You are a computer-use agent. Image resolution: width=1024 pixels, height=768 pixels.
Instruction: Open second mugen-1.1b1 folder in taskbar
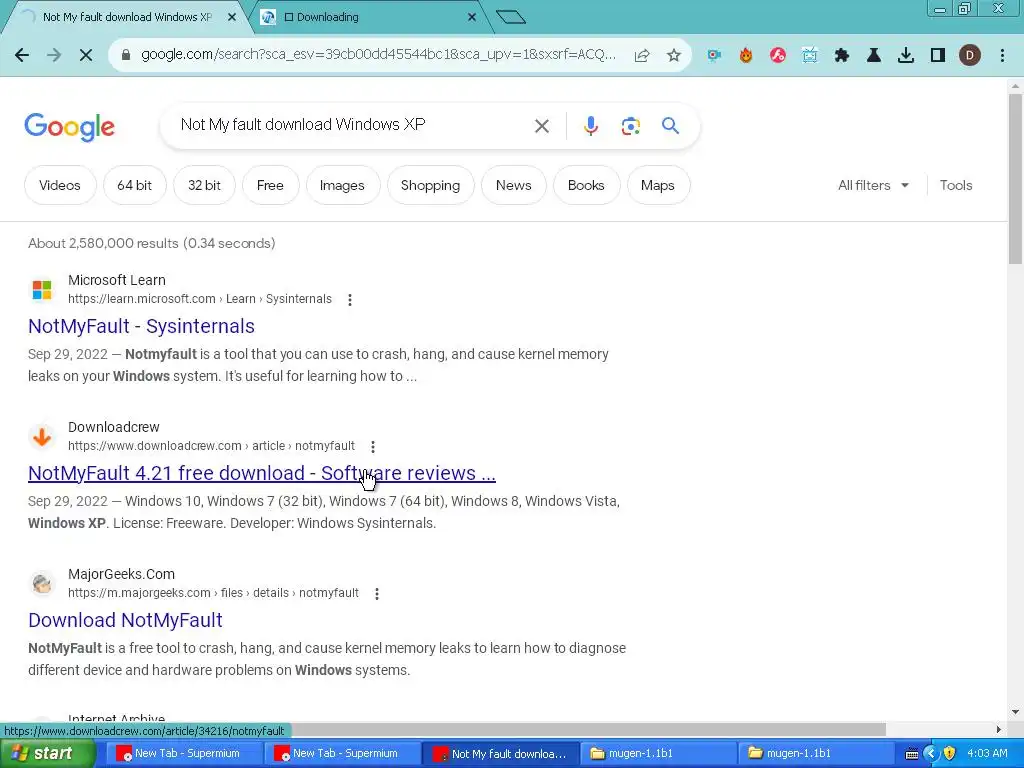(816, 754)
